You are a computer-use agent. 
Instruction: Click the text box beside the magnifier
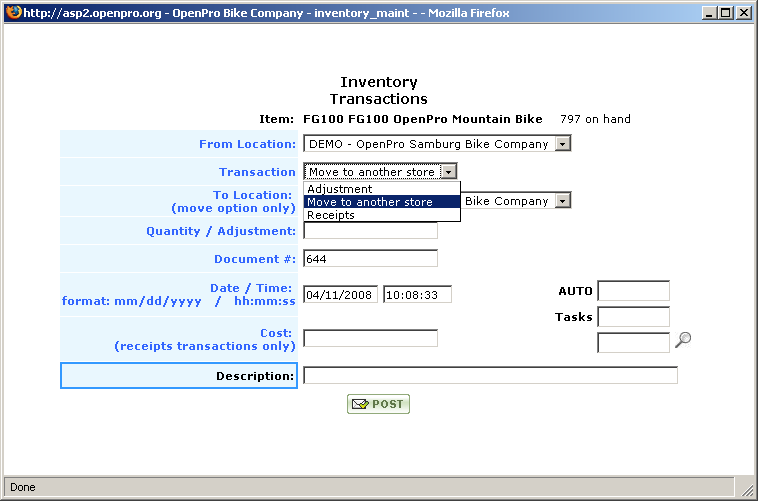tap(633, 343)
